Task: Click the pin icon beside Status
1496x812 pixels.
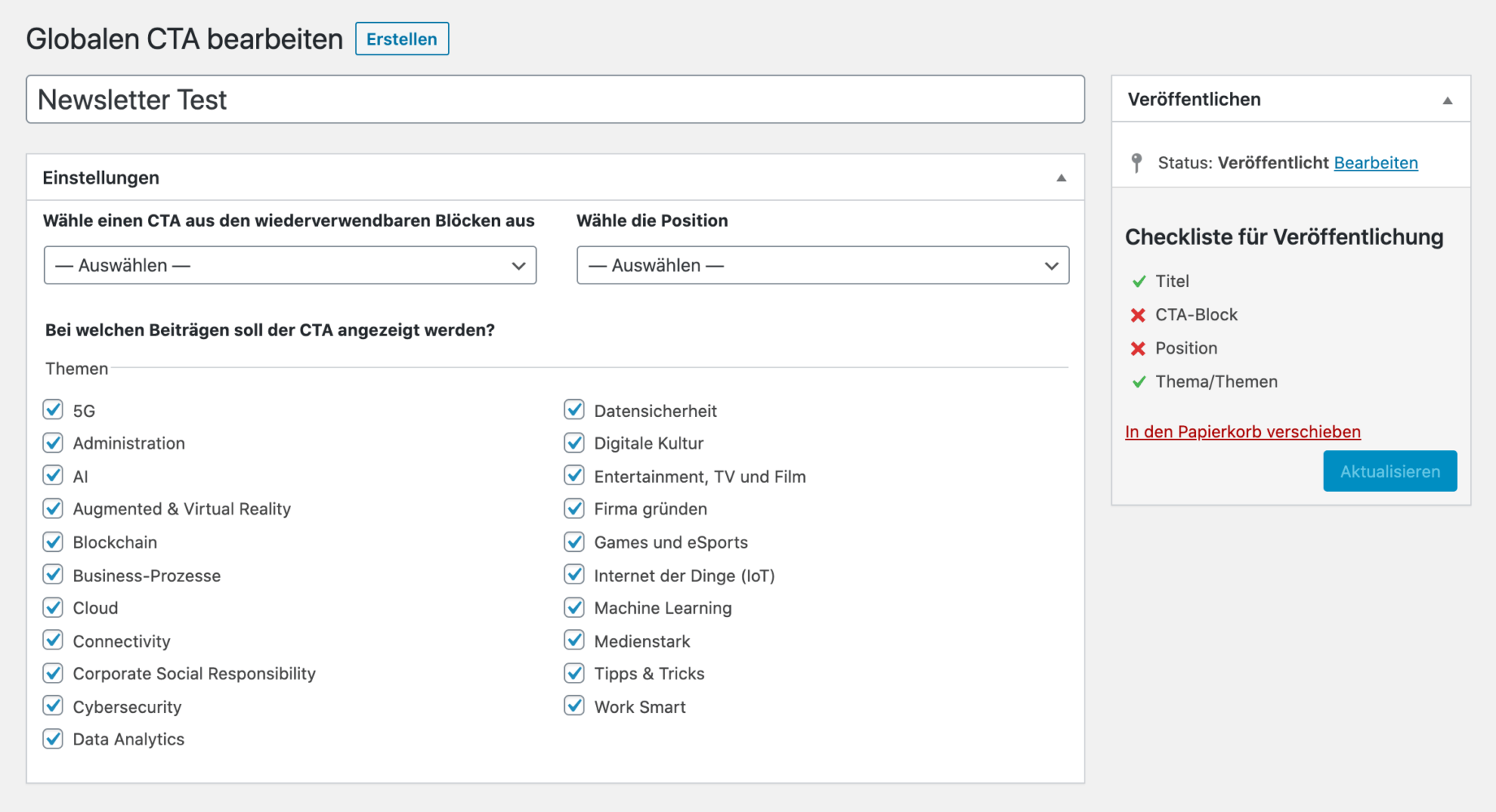Action: click(1138, 162)
